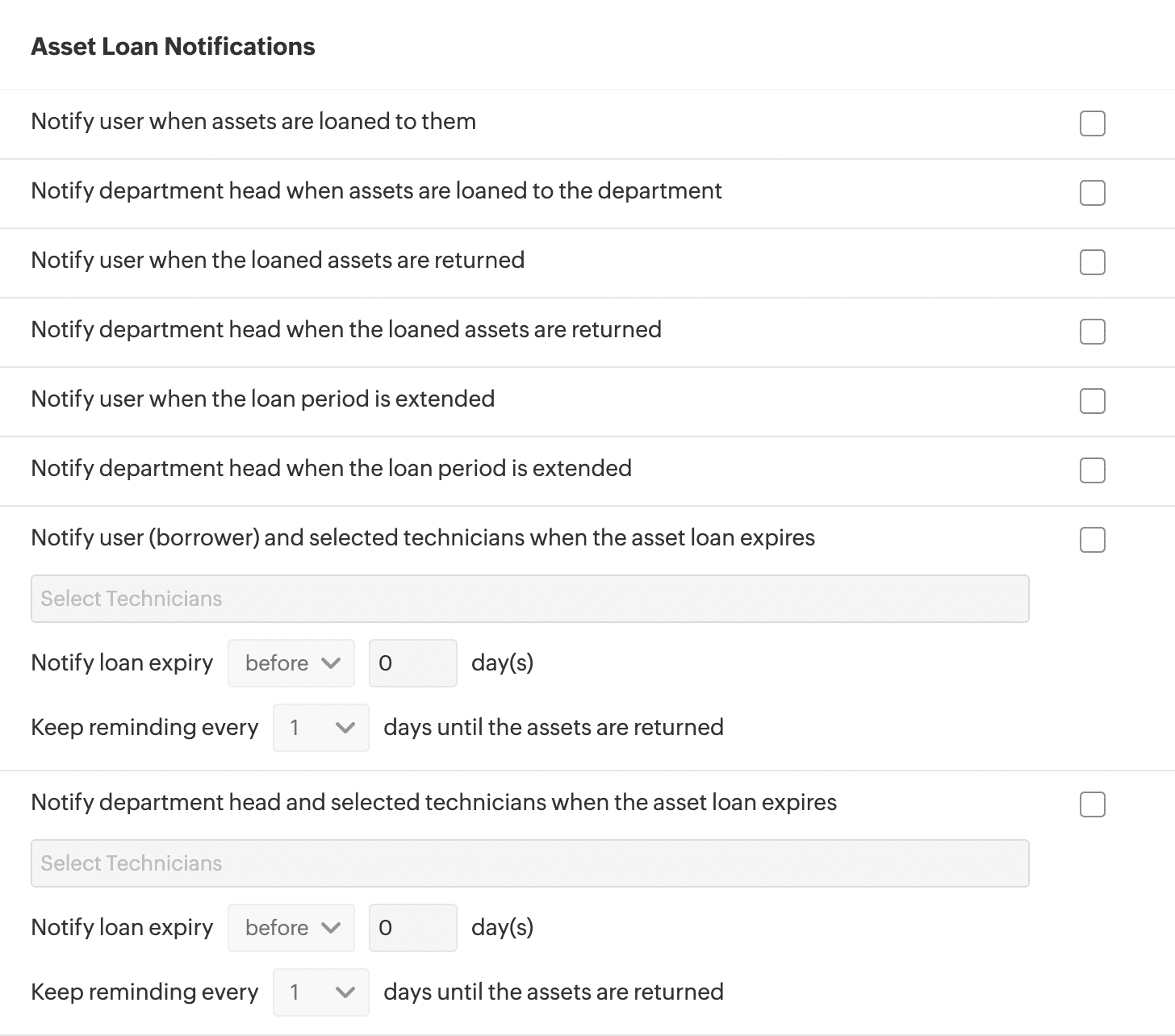Enable department head notification for returned loaned assets
This screenshot has height=1036, width=1175.
(1092, 332)
